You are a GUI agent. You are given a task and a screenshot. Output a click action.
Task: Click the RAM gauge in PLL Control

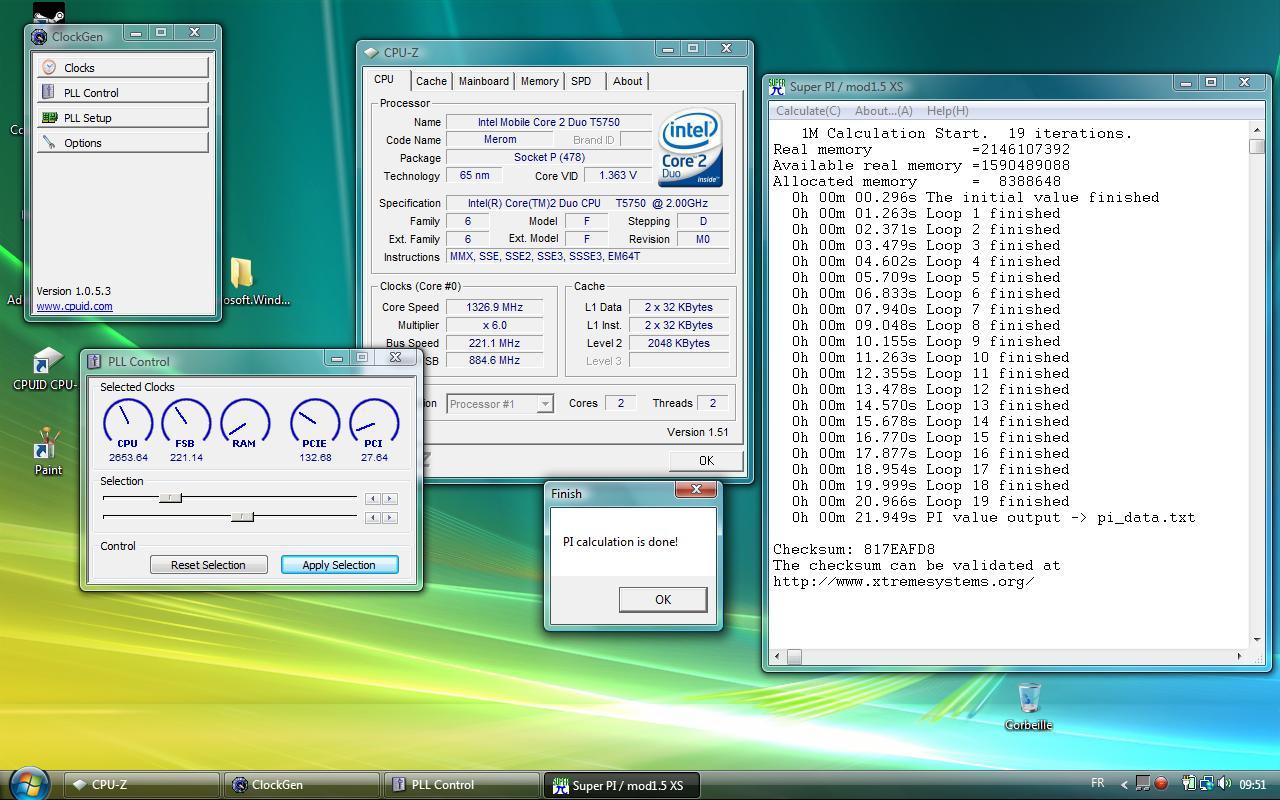tap(244, 423)
